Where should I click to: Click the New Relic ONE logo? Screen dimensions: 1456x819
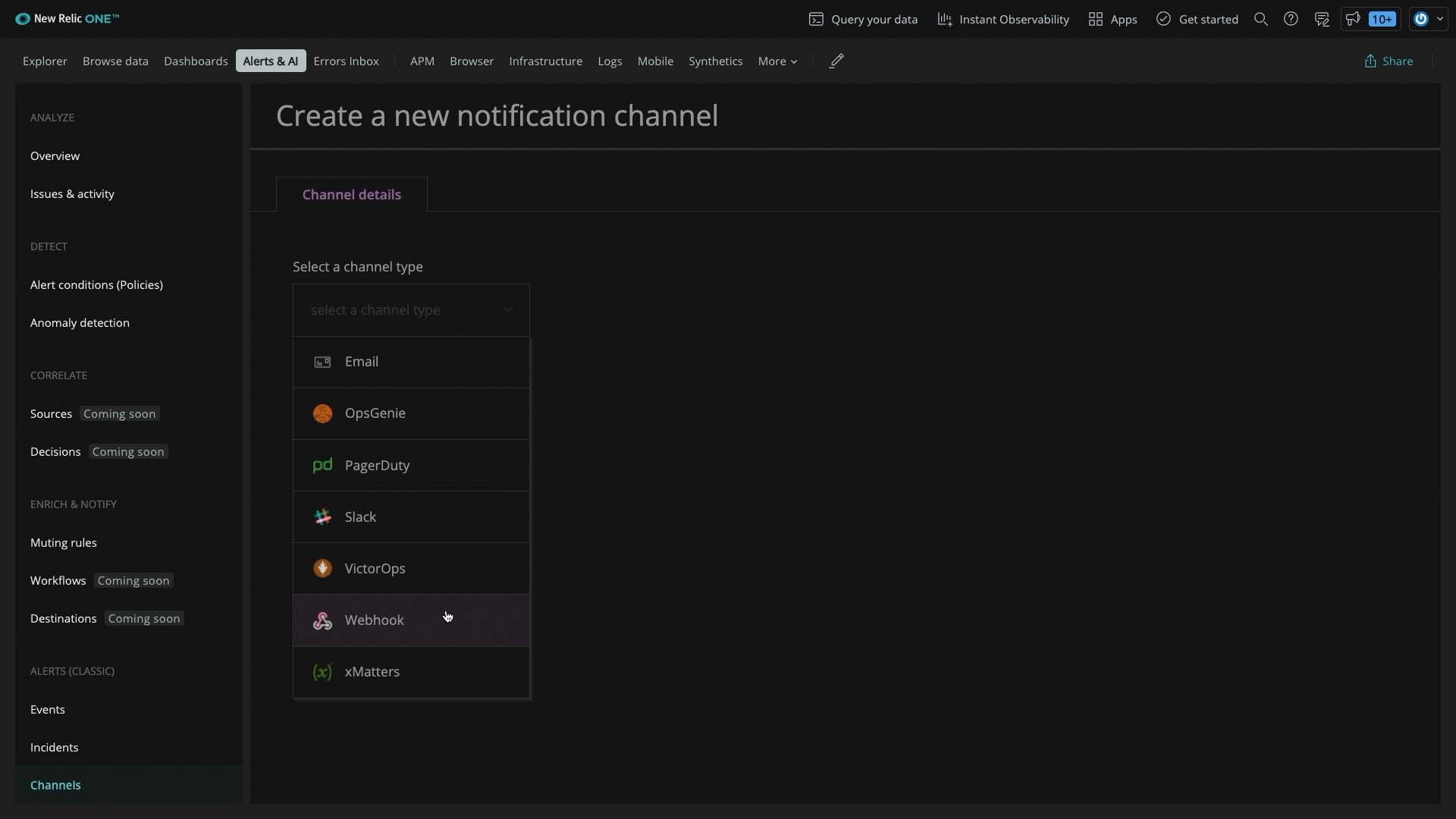point(67,19)
